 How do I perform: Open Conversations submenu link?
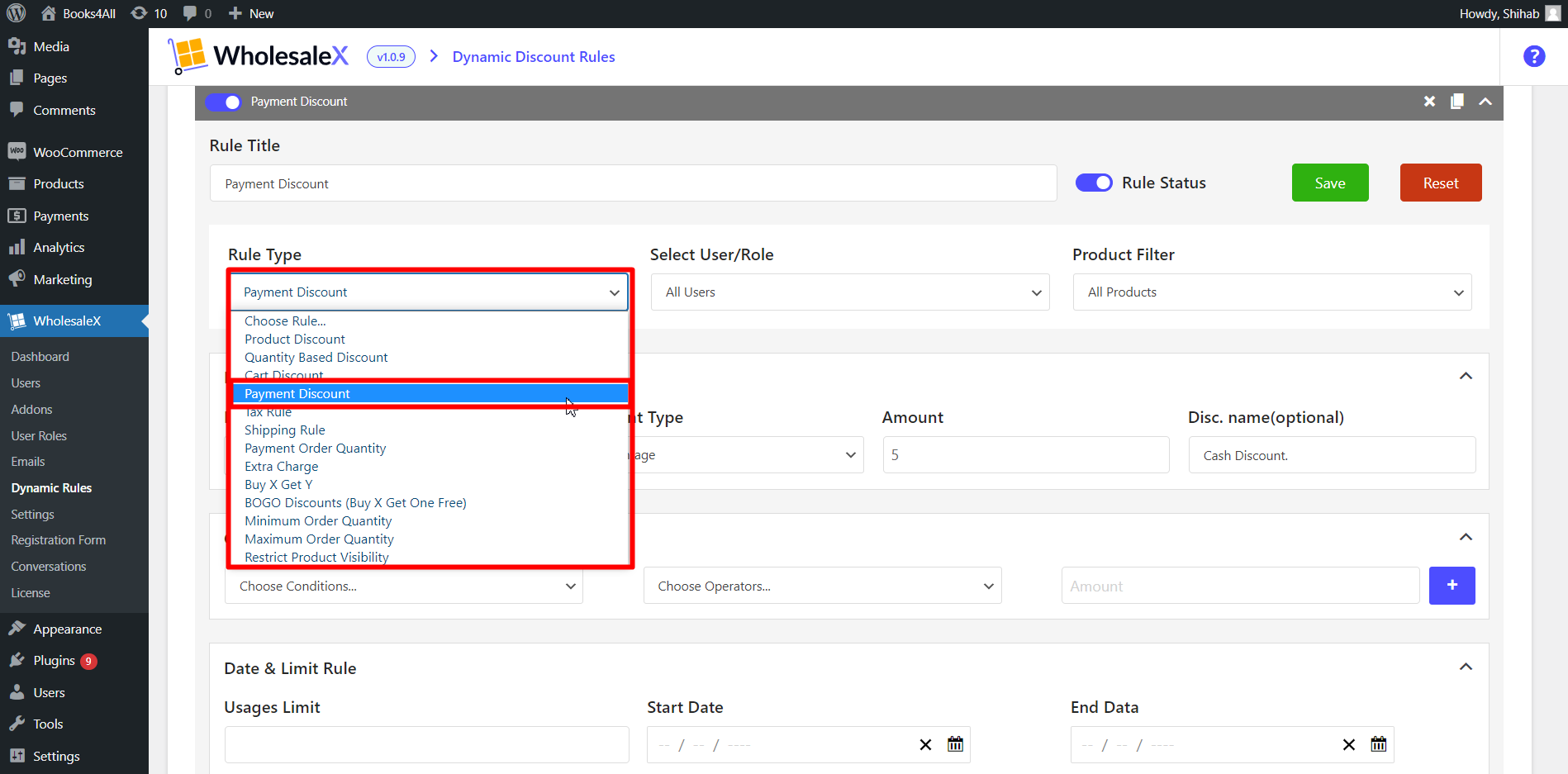click(x=49, y=566)
